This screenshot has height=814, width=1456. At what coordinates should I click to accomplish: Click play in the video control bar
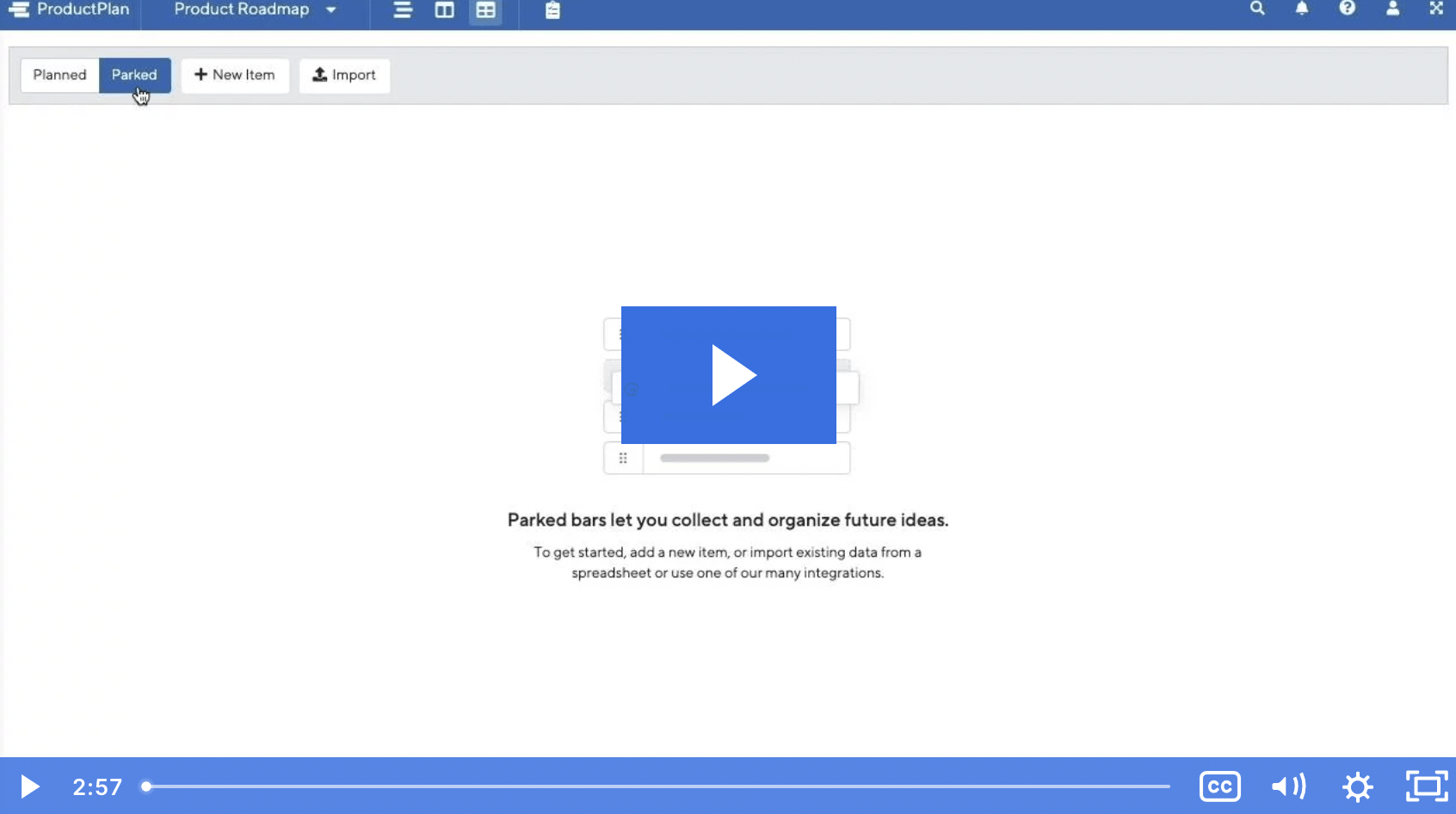[x=30, y=786]
